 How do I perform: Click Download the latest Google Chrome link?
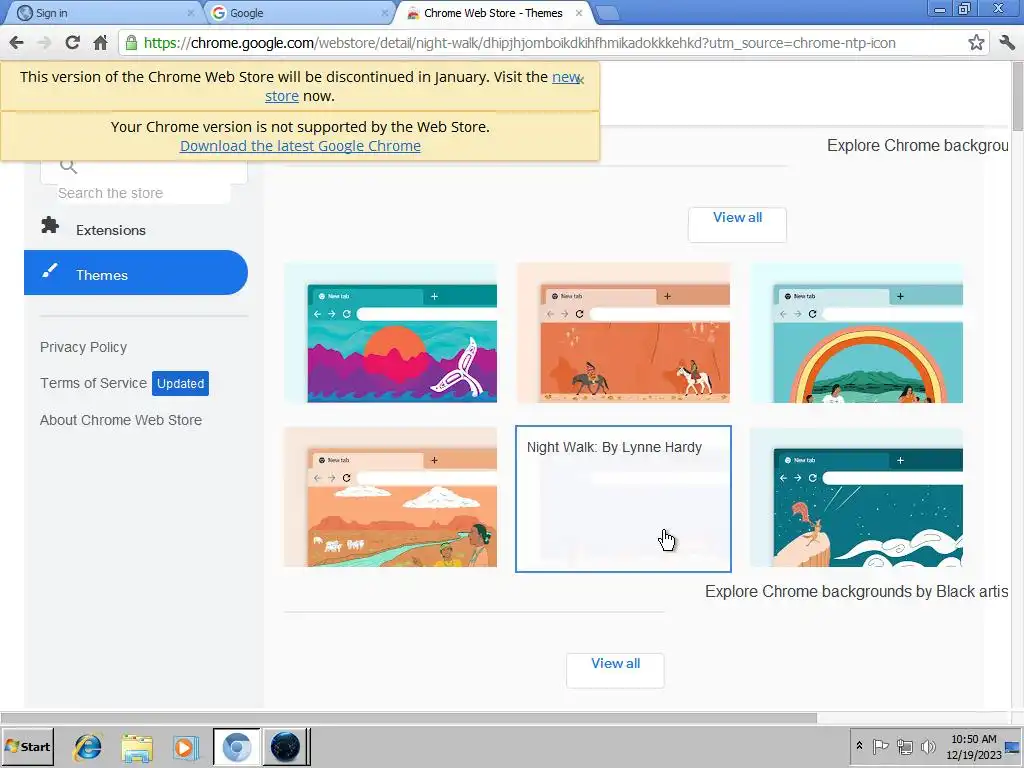(300, 146)
